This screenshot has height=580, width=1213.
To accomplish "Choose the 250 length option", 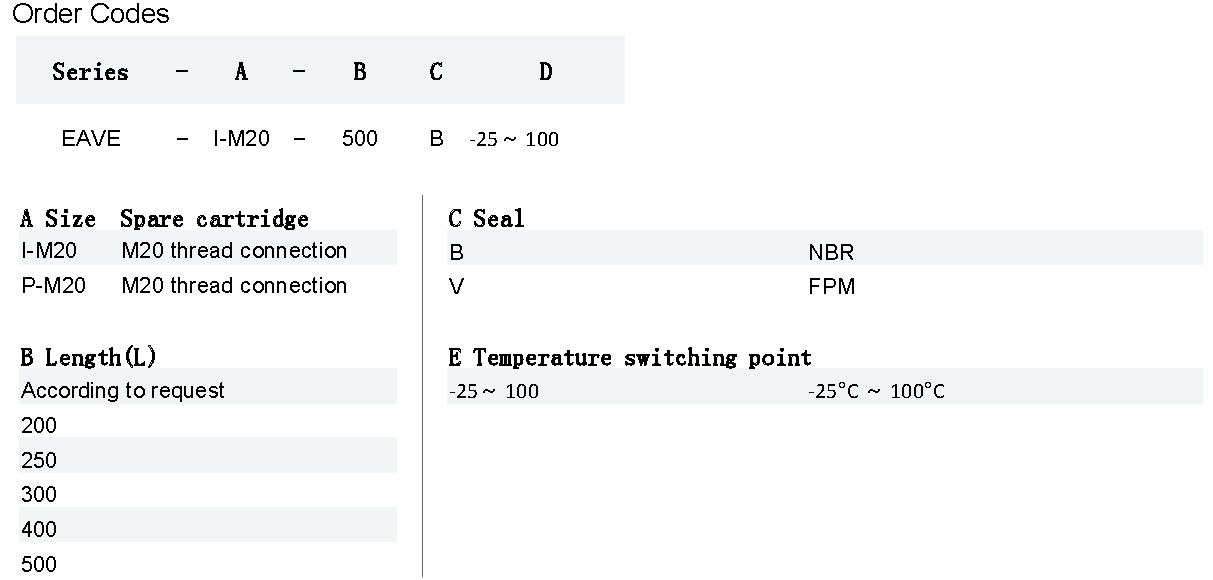I will coord(39,461).
